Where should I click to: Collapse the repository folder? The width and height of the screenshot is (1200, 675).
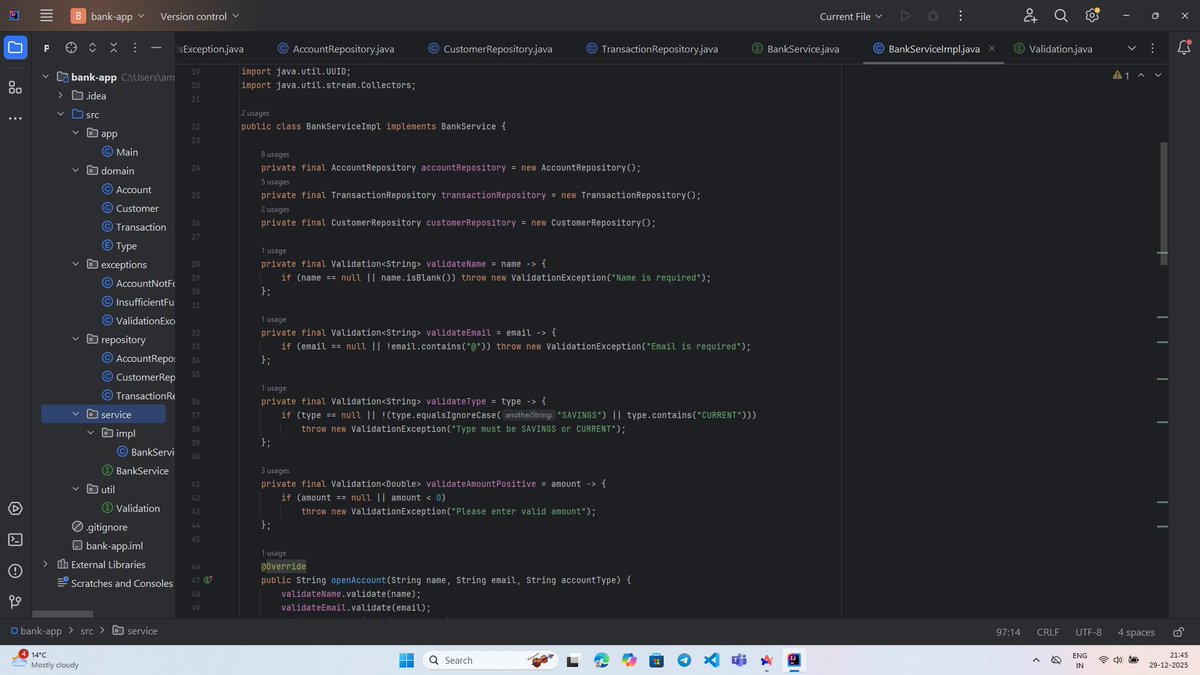[76, 340]
